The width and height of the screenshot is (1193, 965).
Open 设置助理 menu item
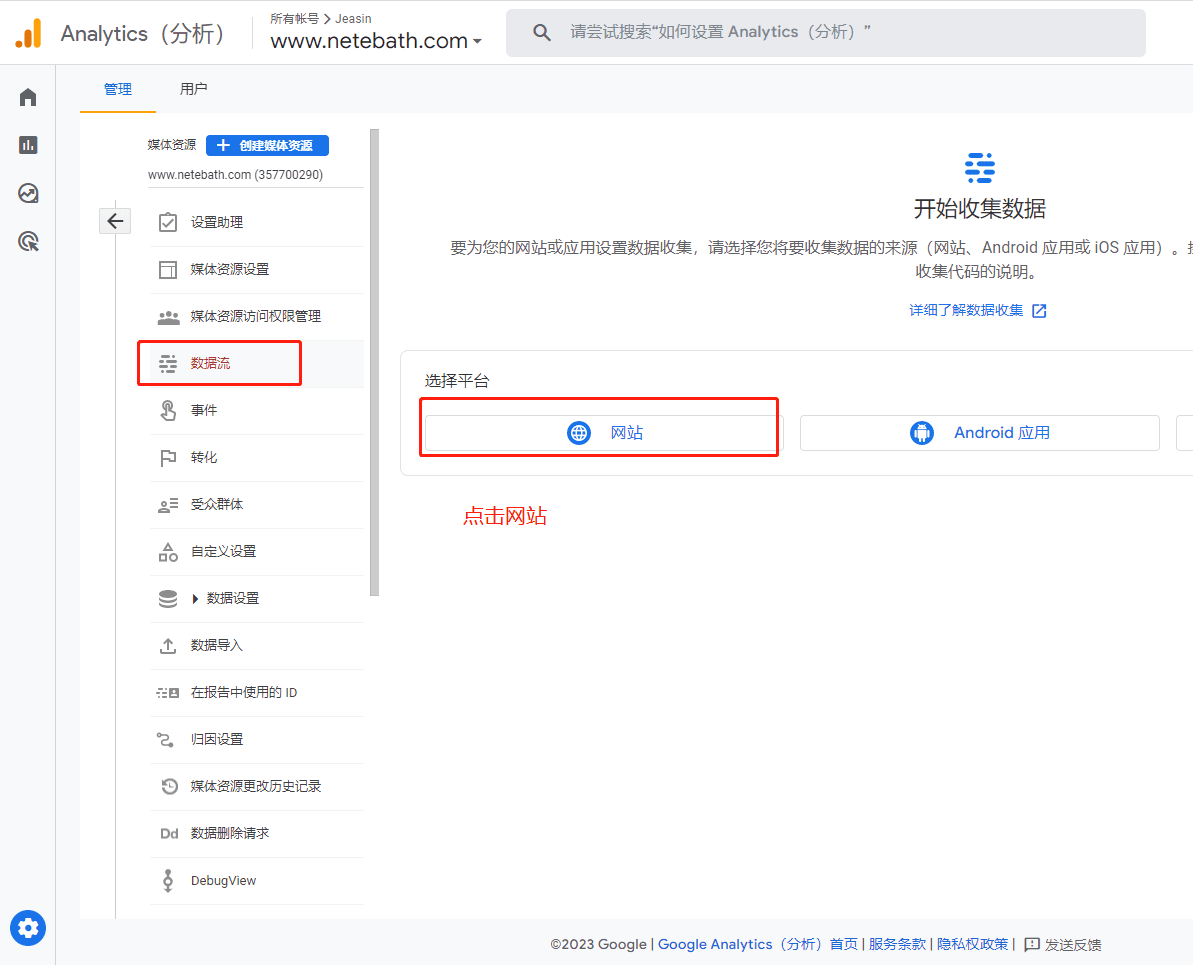257,222
